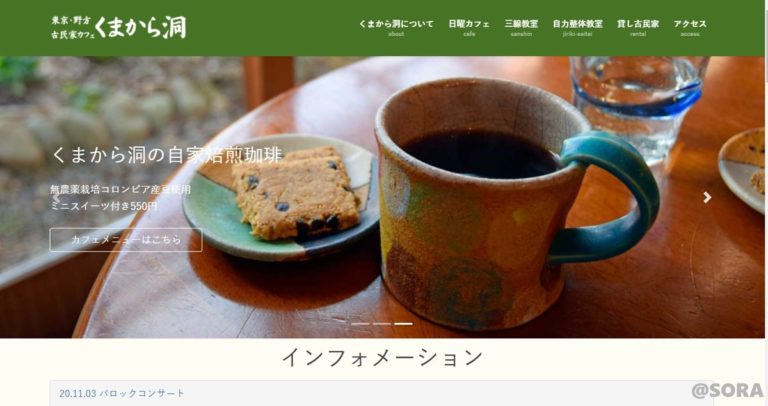Open the 自力整体教室 nav link
768x406 pixels.
click(577, 27)
